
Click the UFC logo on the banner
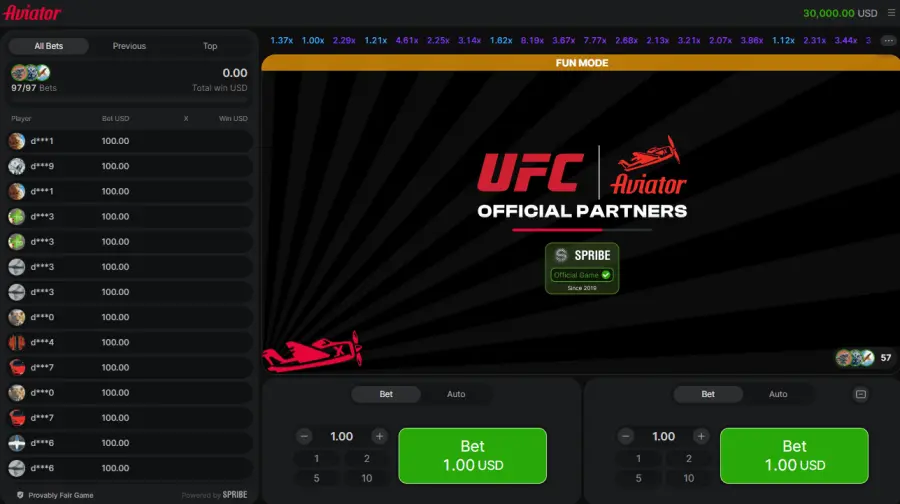pos(531,172)
